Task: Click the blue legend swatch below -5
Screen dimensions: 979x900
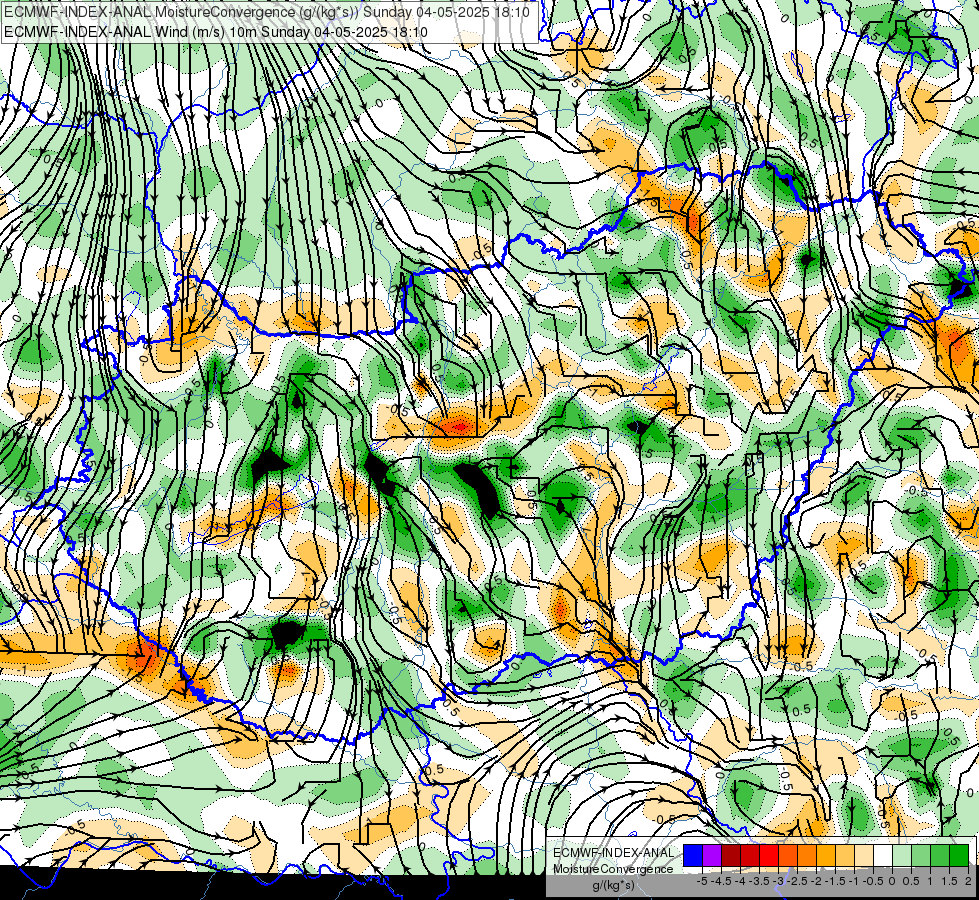Action: click(693, 855)
